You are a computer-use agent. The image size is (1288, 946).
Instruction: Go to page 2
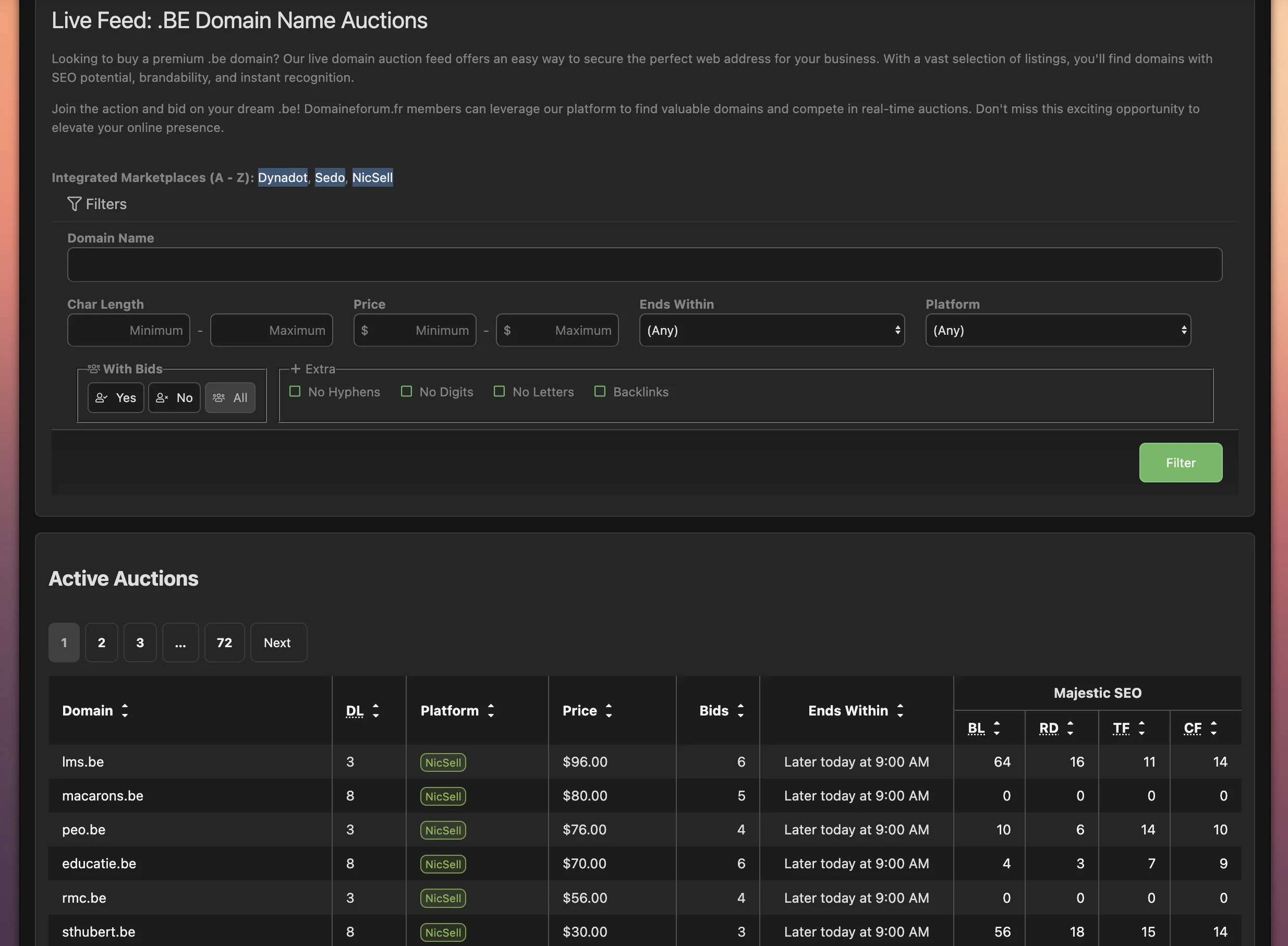(101, 642)
